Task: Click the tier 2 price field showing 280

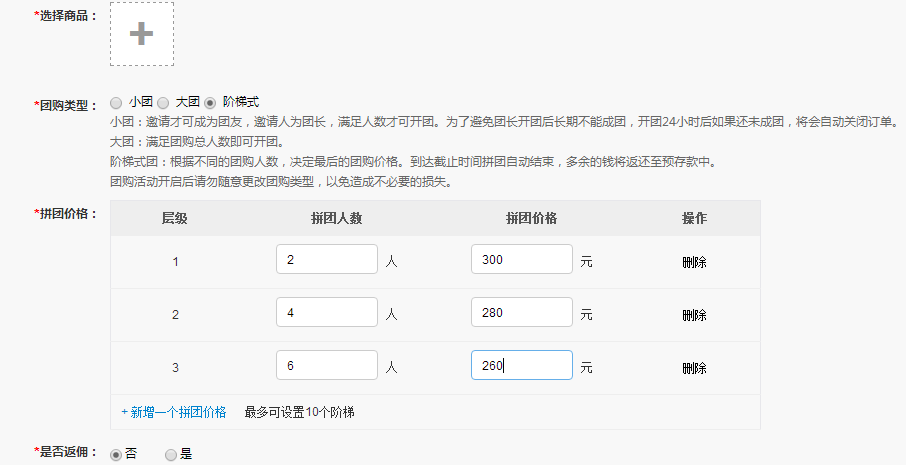Action: click(x=521, y=312)
